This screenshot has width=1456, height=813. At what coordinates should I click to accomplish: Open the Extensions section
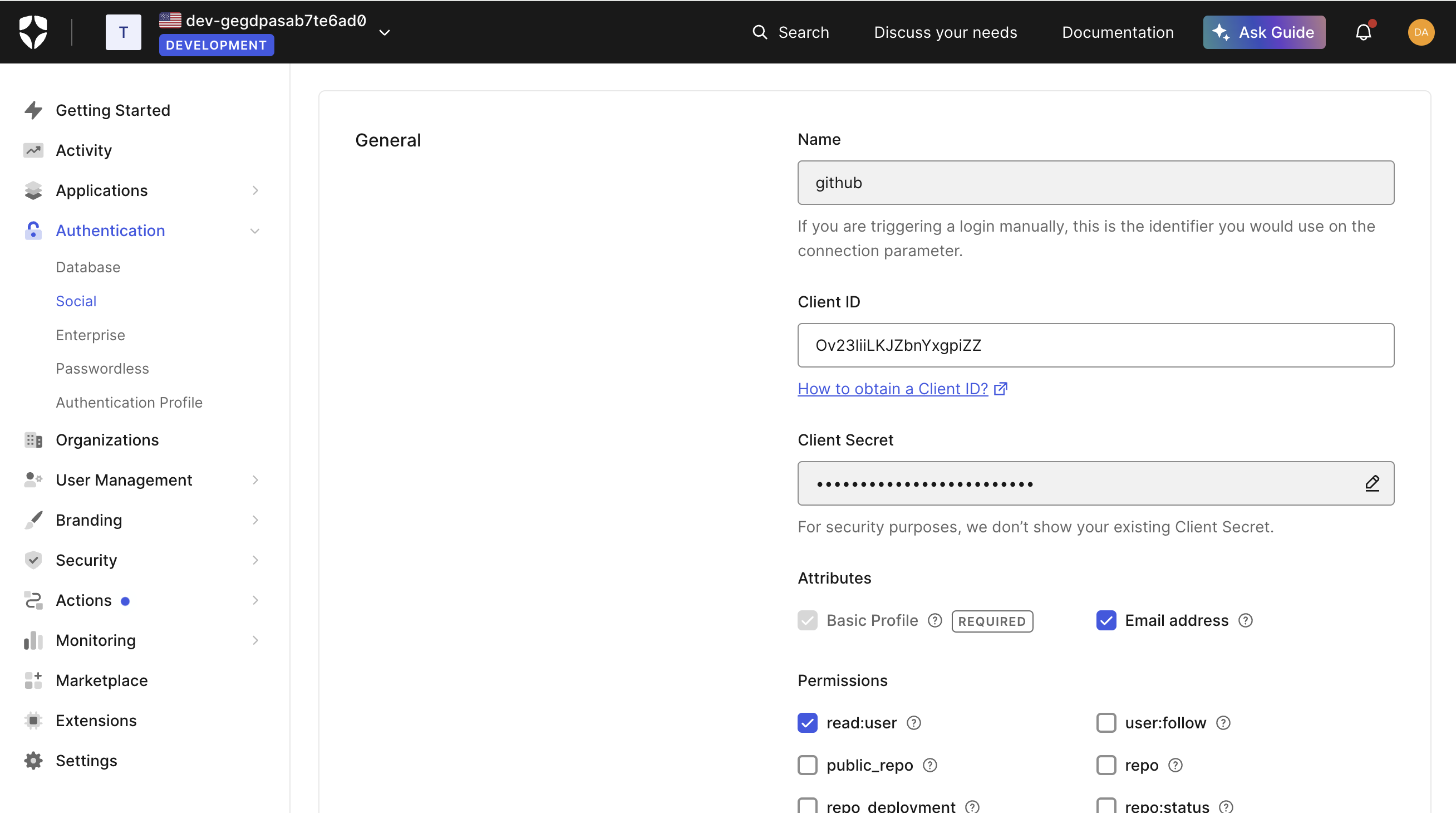96,720
